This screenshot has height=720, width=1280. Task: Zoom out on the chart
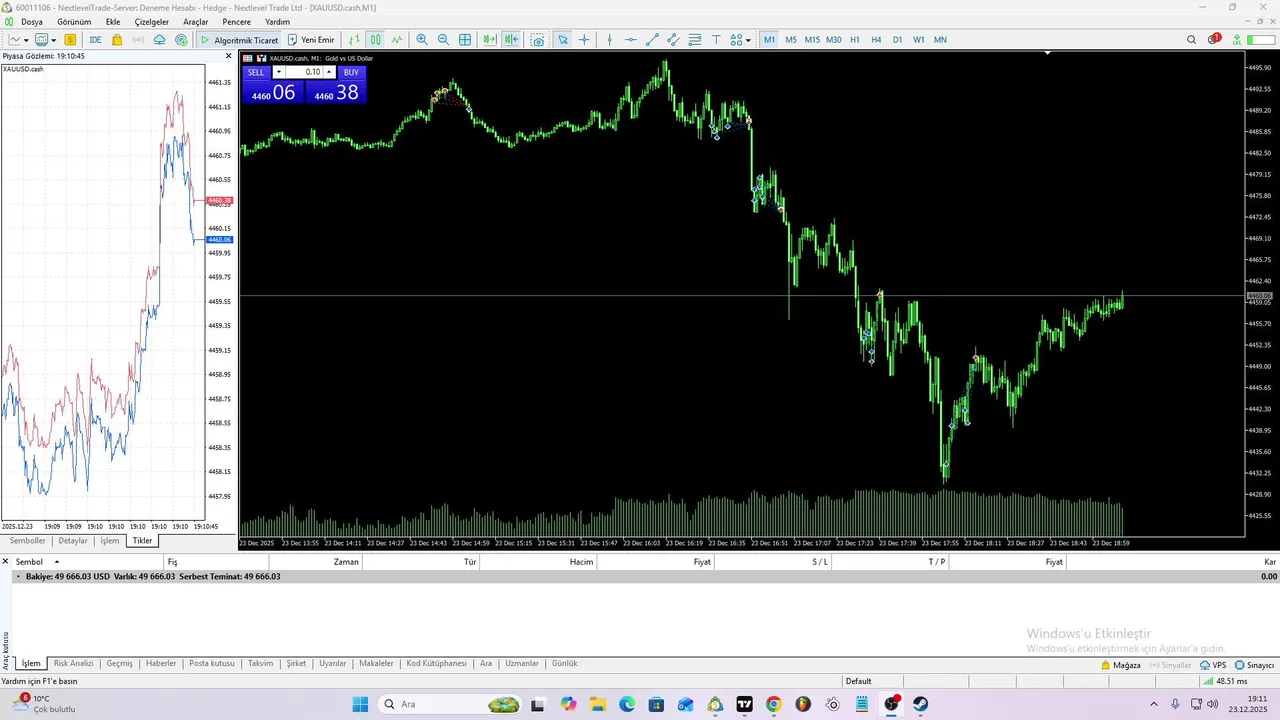click(x=443, y=40)
